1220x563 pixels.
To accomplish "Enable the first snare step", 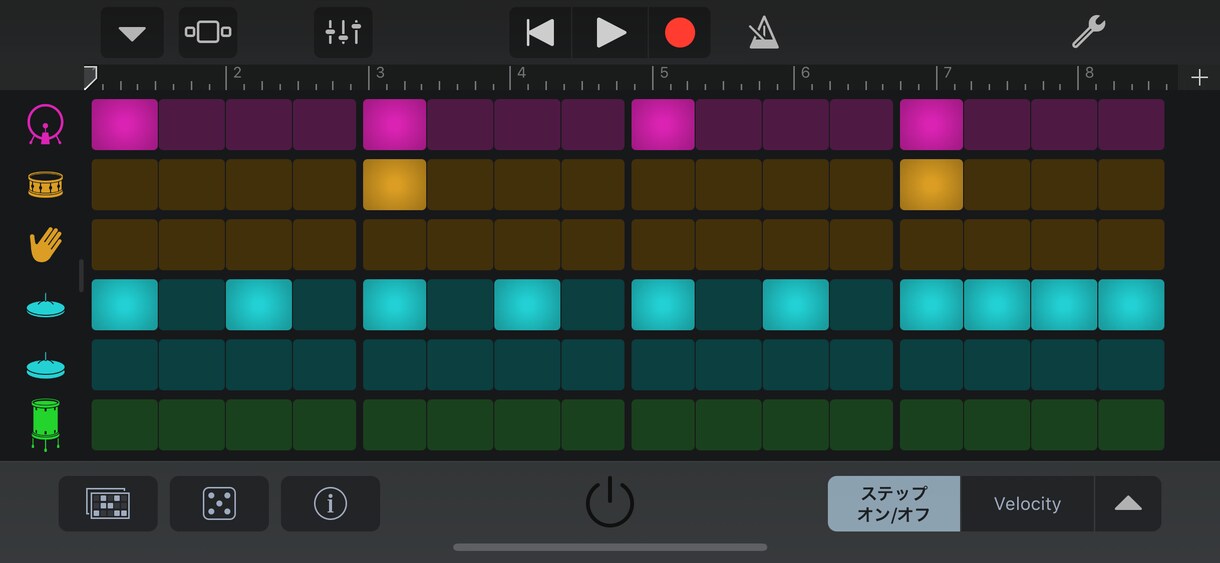I will pyautogui.click(x=125, y=184).
